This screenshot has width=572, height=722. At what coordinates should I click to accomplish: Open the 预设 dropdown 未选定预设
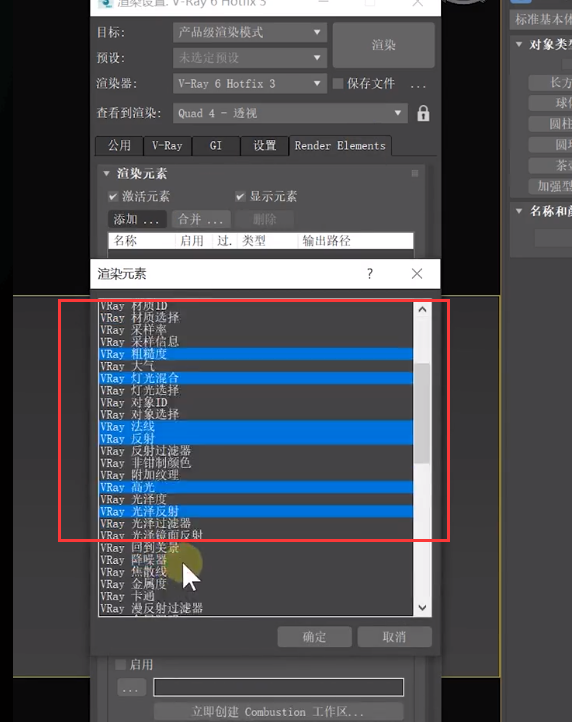pyautogui.click(x=250, y=58)
